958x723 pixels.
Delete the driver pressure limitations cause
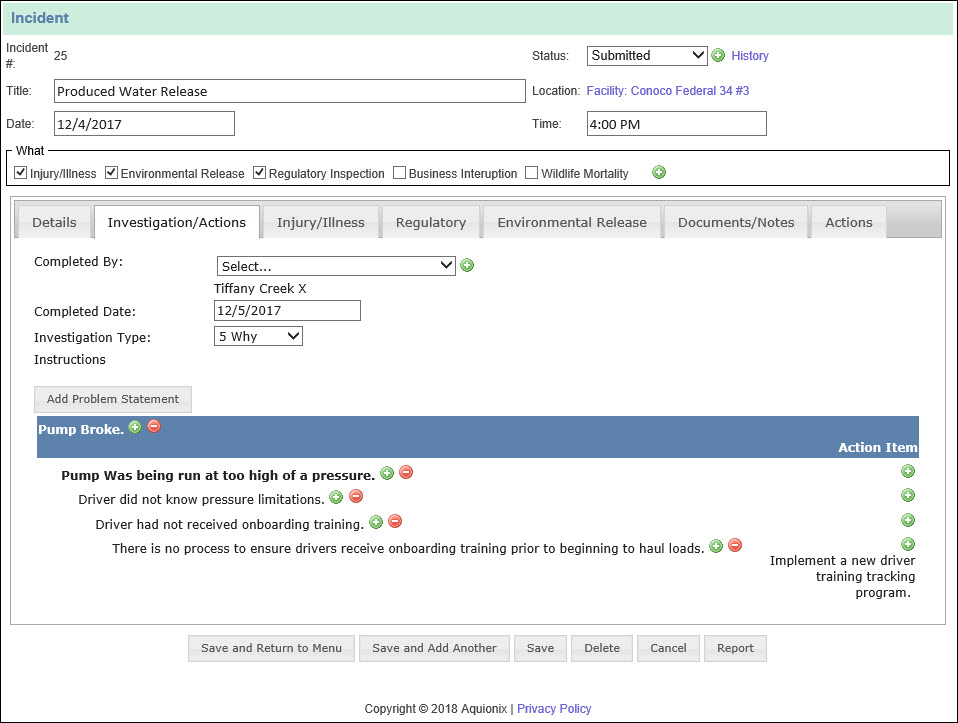tap(356, 497)
